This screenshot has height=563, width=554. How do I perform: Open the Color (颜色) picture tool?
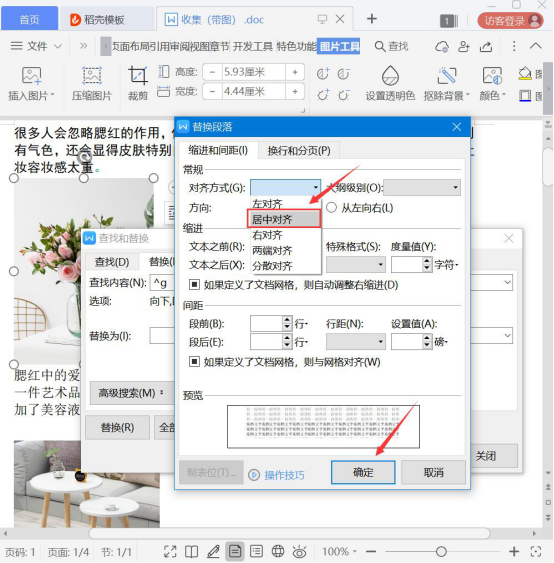pyautogui.click(x=492, y=76)
